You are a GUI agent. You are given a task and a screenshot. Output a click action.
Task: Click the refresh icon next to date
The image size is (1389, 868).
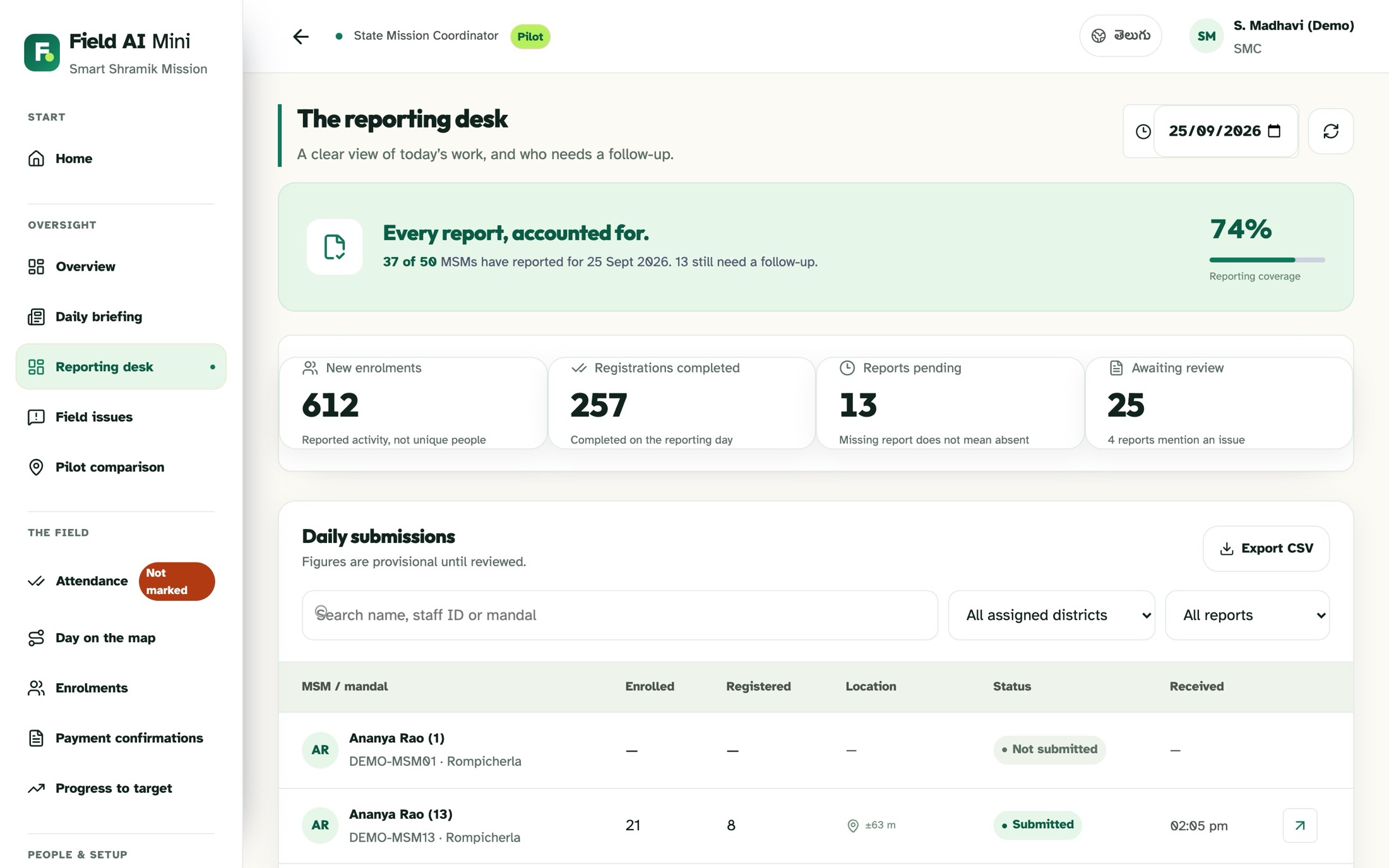[x=1330, y=131]
